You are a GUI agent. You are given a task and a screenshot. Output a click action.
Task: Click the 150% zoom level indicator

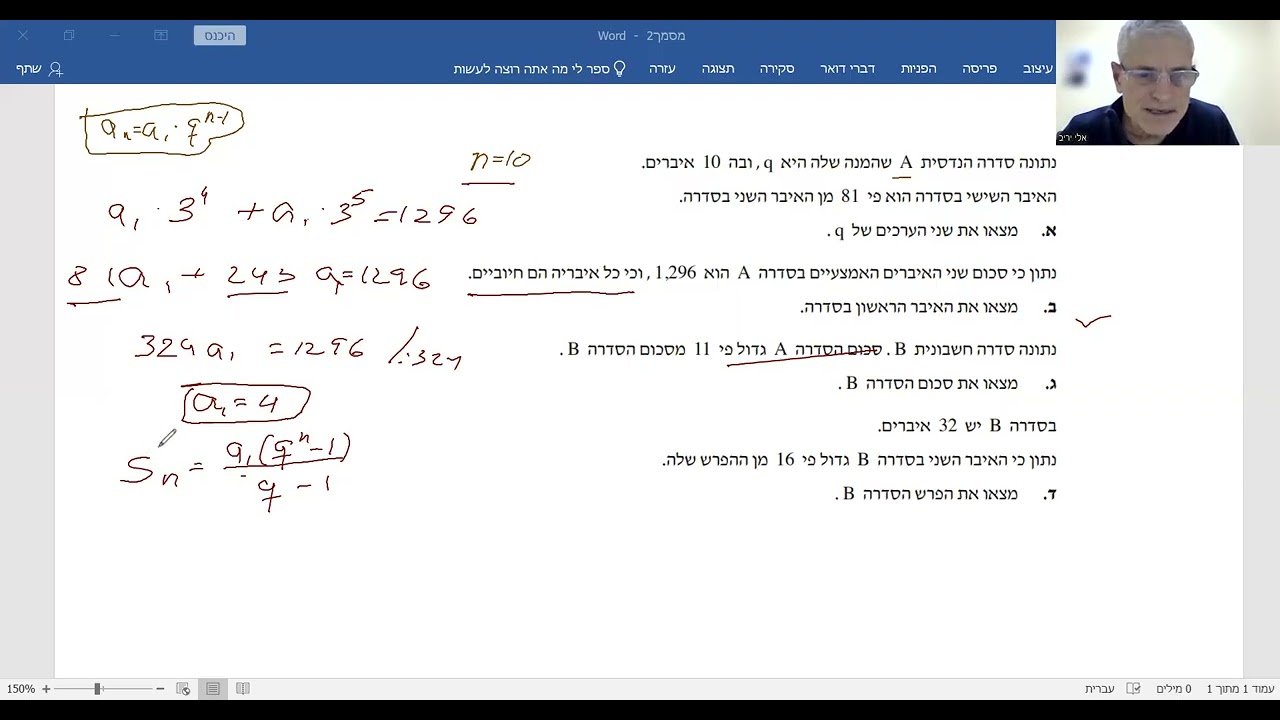point(20,689)
